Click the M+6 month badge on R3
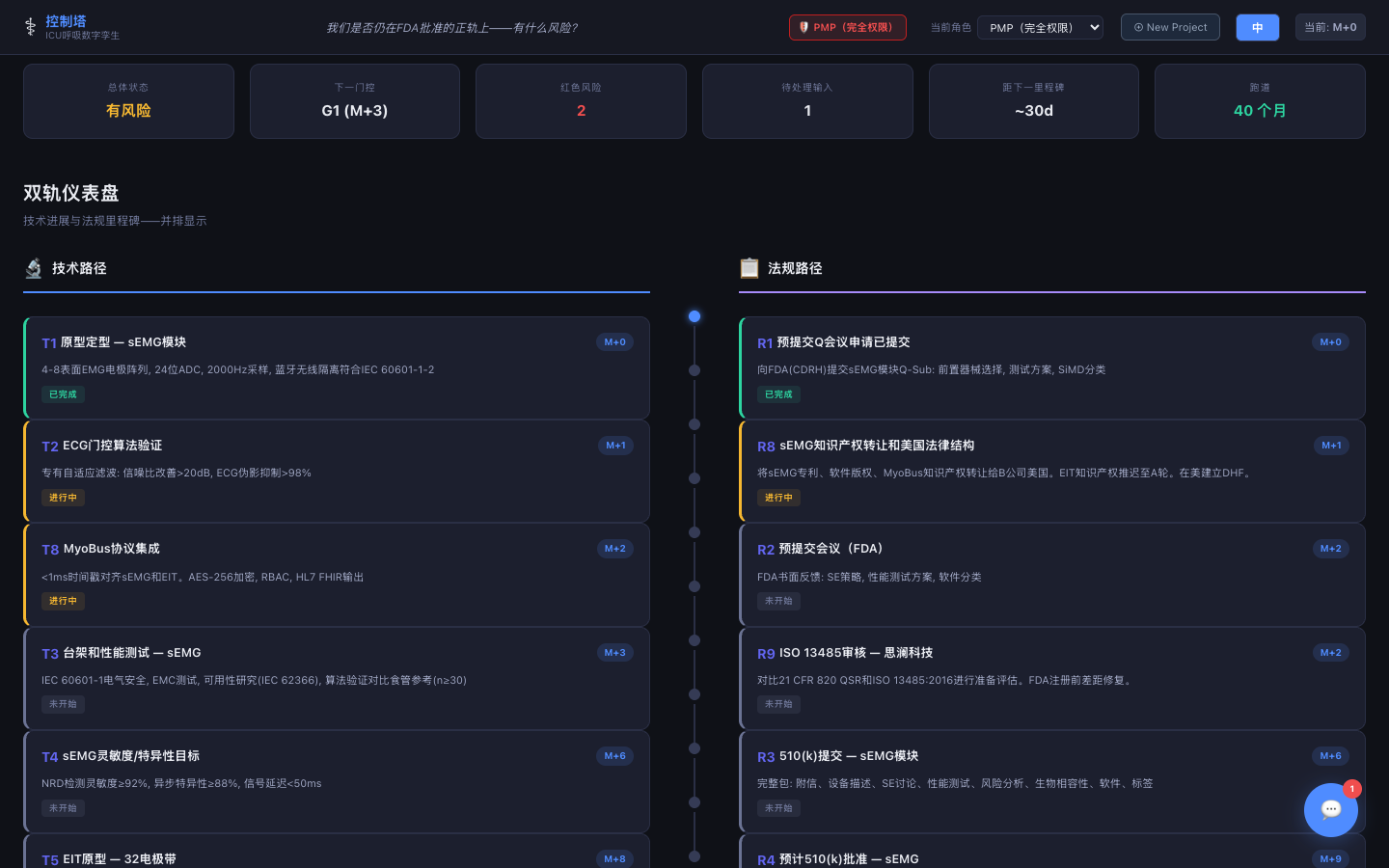The width and height of the screenshot is (1389, 868). 1331,756
